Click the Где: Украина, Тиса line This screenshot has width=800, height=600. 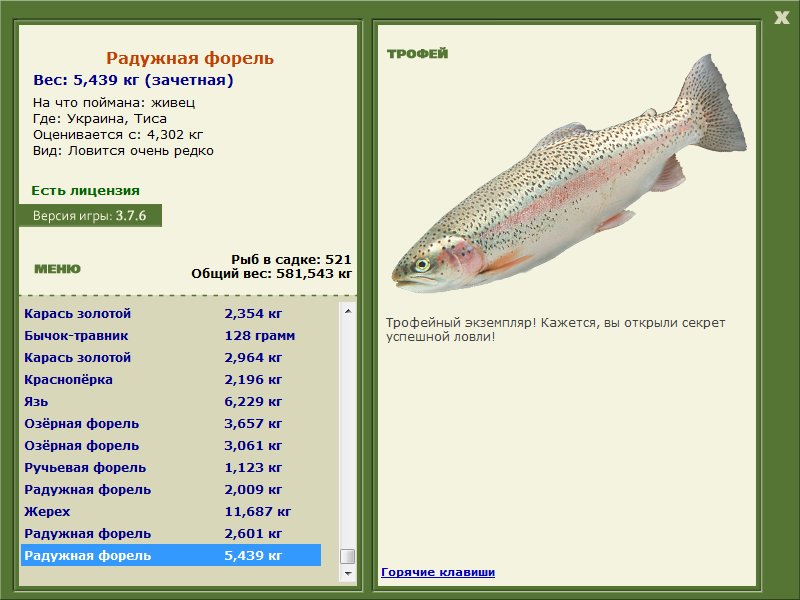(x=100, y=119)
